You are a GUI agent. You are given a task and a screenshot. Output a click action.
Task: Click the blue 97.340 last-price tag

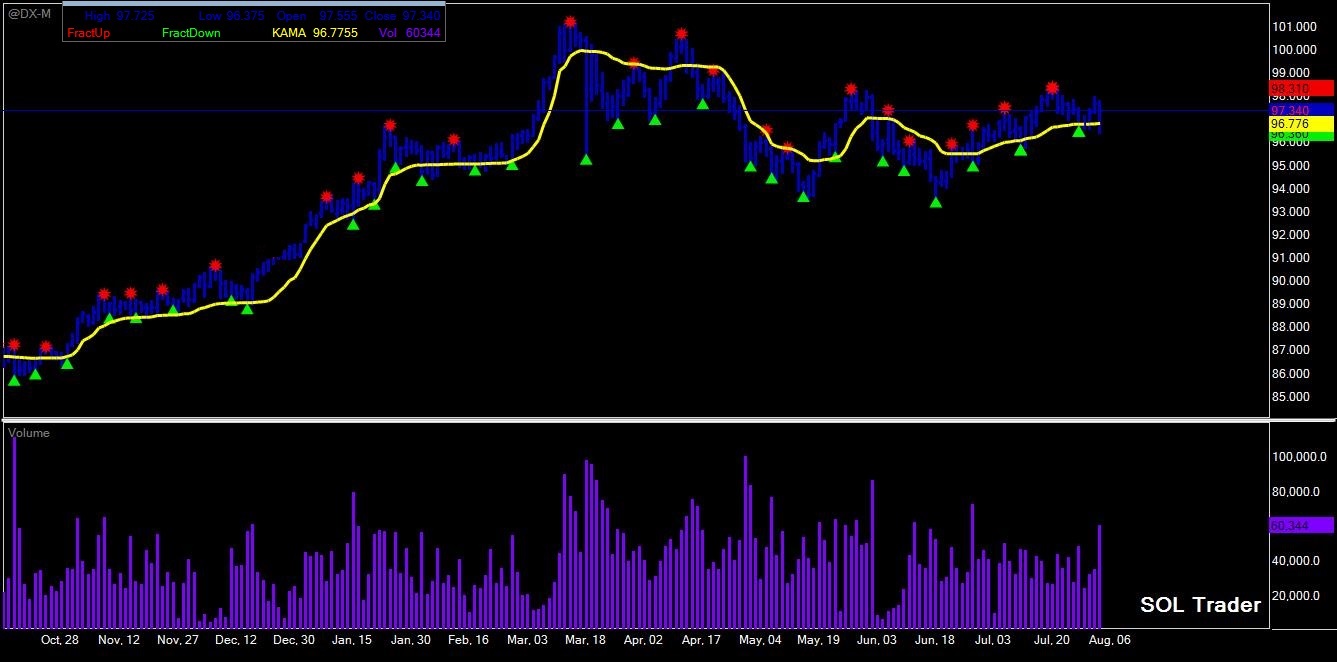1301,109
